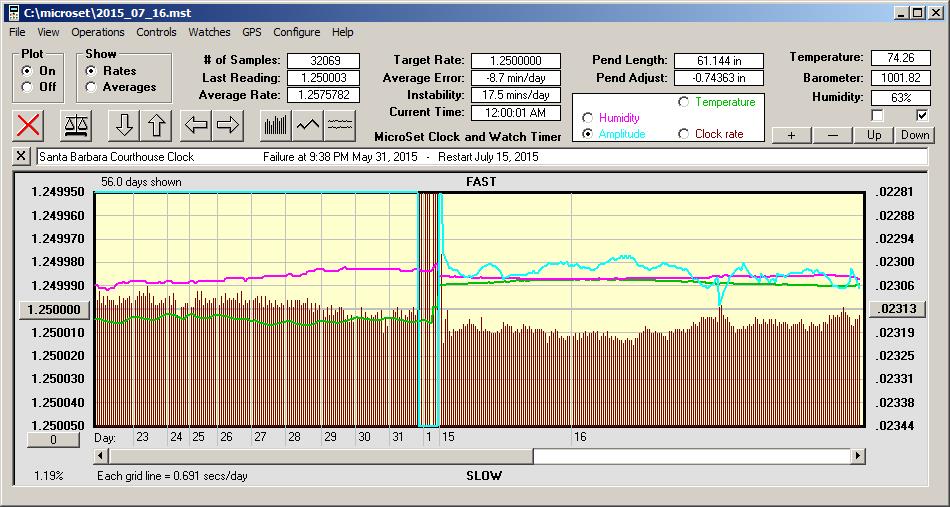The image size is (950, 507).
Task: Open the GPS menu
Action: (x=251, y=32)
